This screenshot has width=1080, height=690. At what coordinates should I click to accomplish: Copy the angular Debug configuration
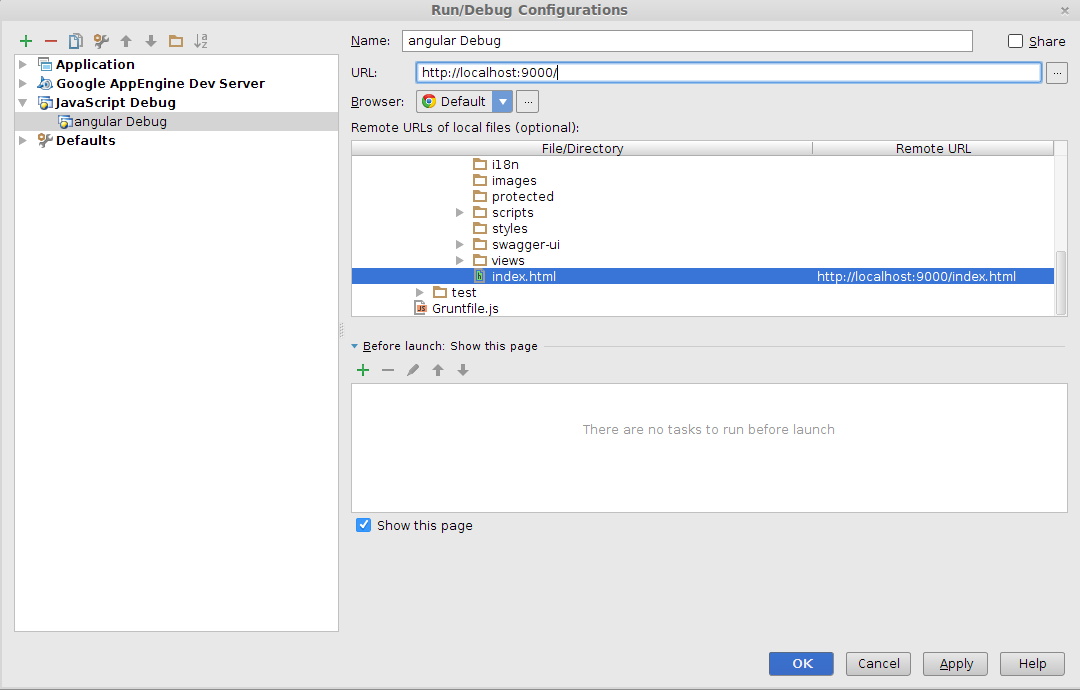pos(75,41)
